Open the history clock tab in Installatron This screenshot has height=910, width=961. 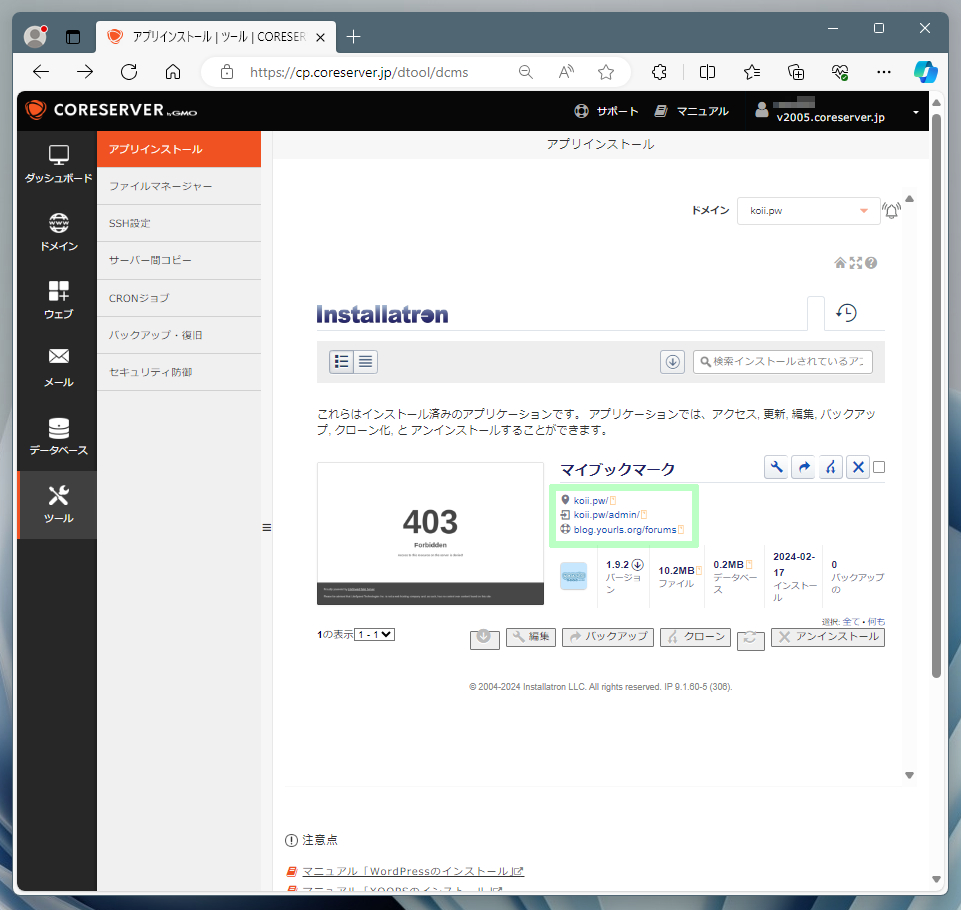tap(846, 313)
